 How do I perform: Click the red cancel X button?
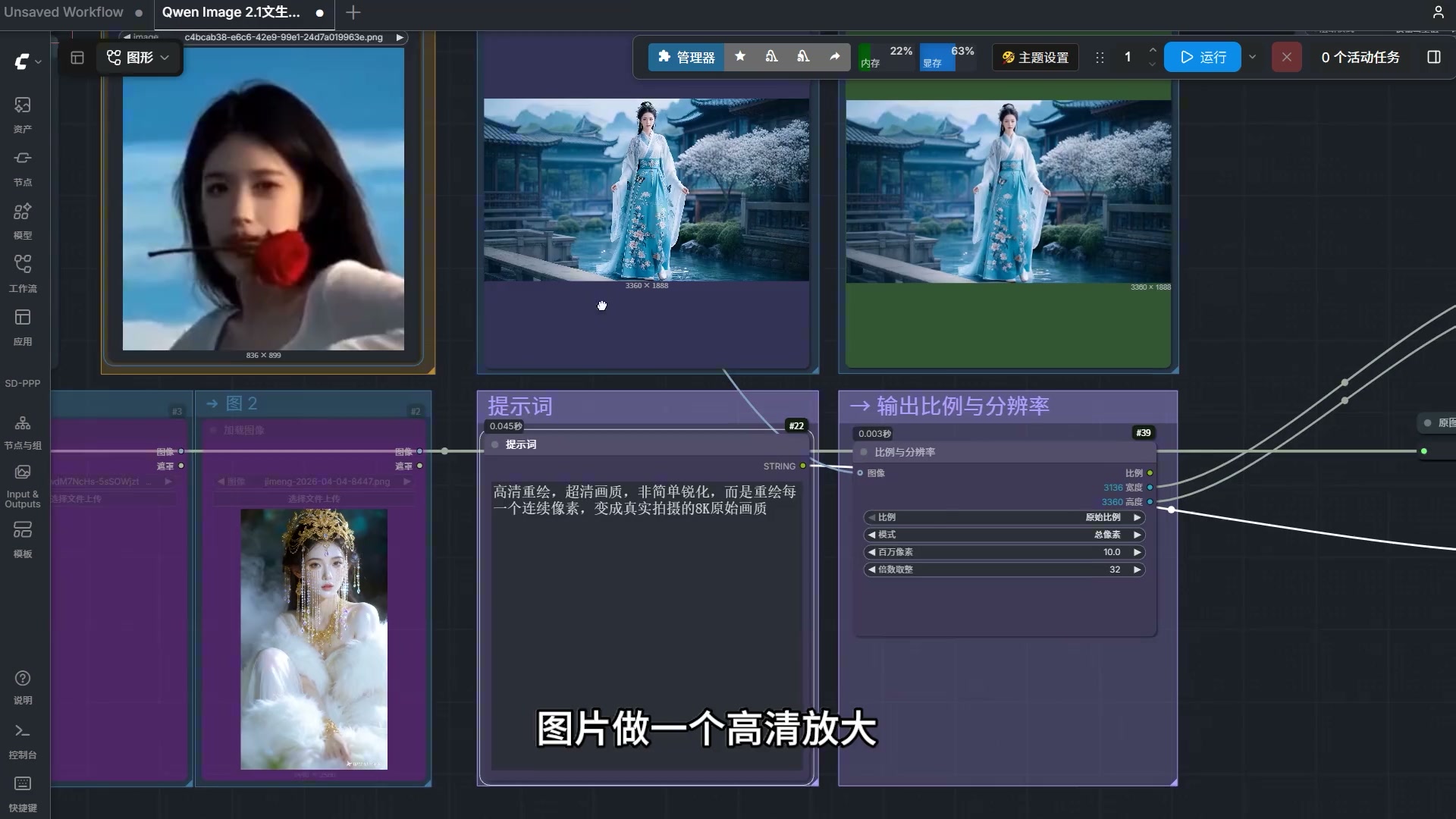click(x=1286, y=57)
